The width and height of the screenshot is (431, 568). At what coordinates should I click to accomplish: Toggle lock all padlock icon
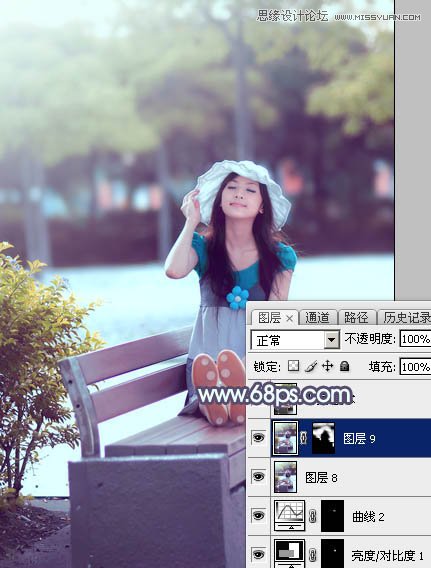point(344,366)
